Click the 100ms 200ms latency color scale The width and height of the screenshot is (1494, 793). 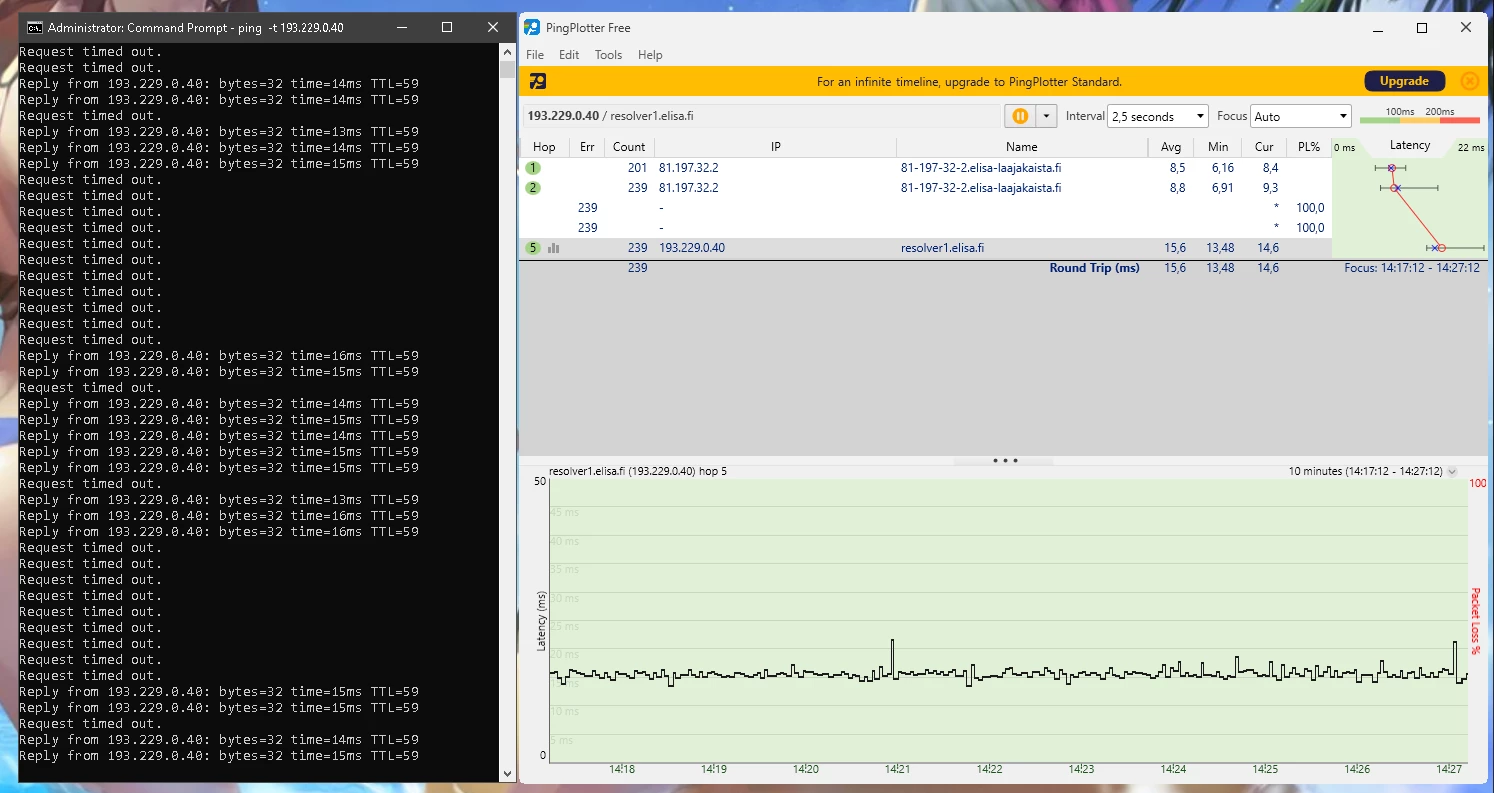(1418, 116)
